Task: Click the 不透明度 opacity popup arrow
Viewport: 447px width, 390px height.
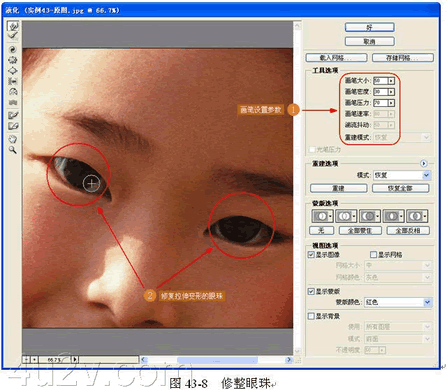Action: (382, 350)
